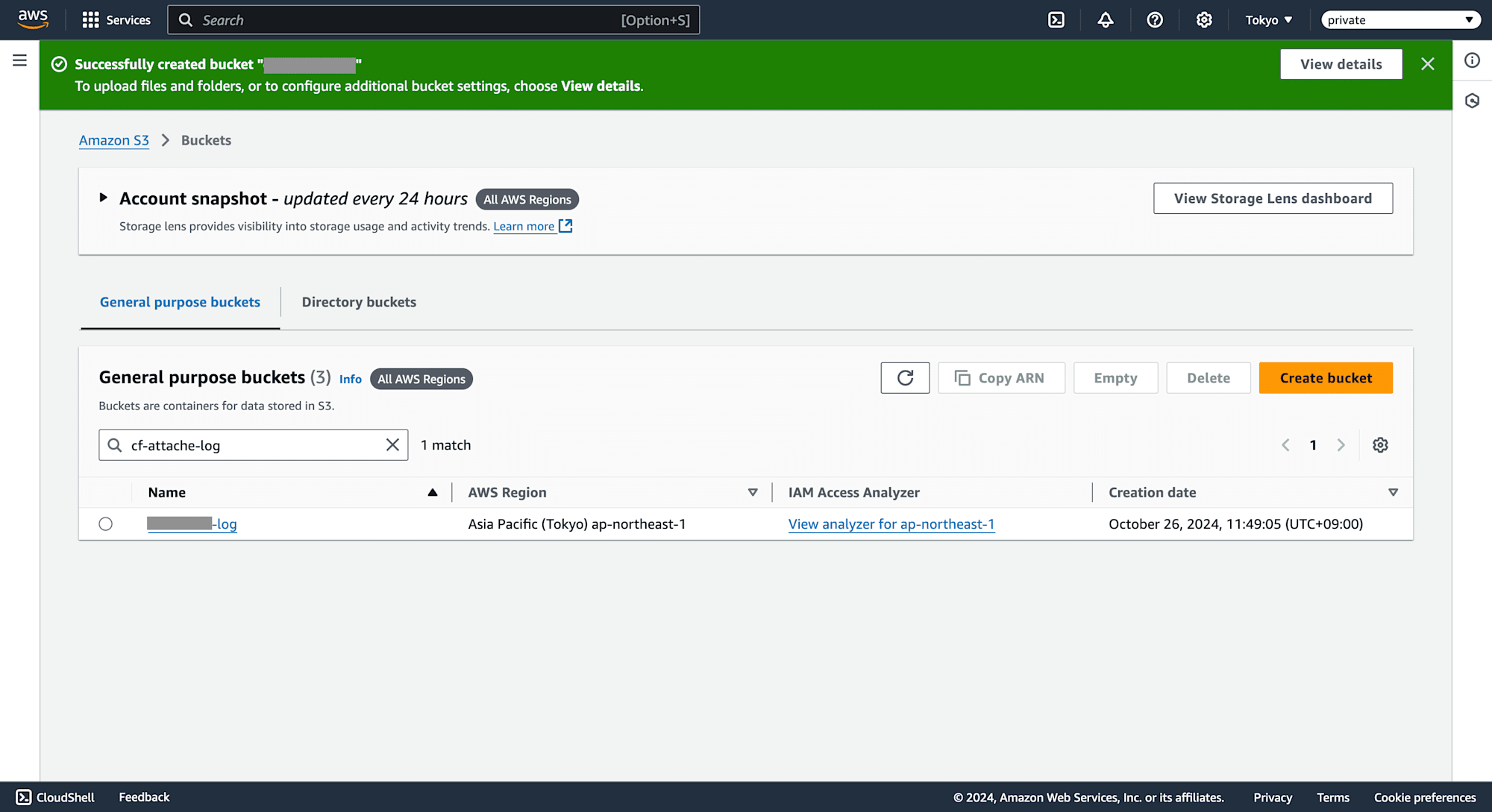Viewport: 1492px width, 812px height.
Task: Click View details button in banner
Action: tap(1341, 64)
